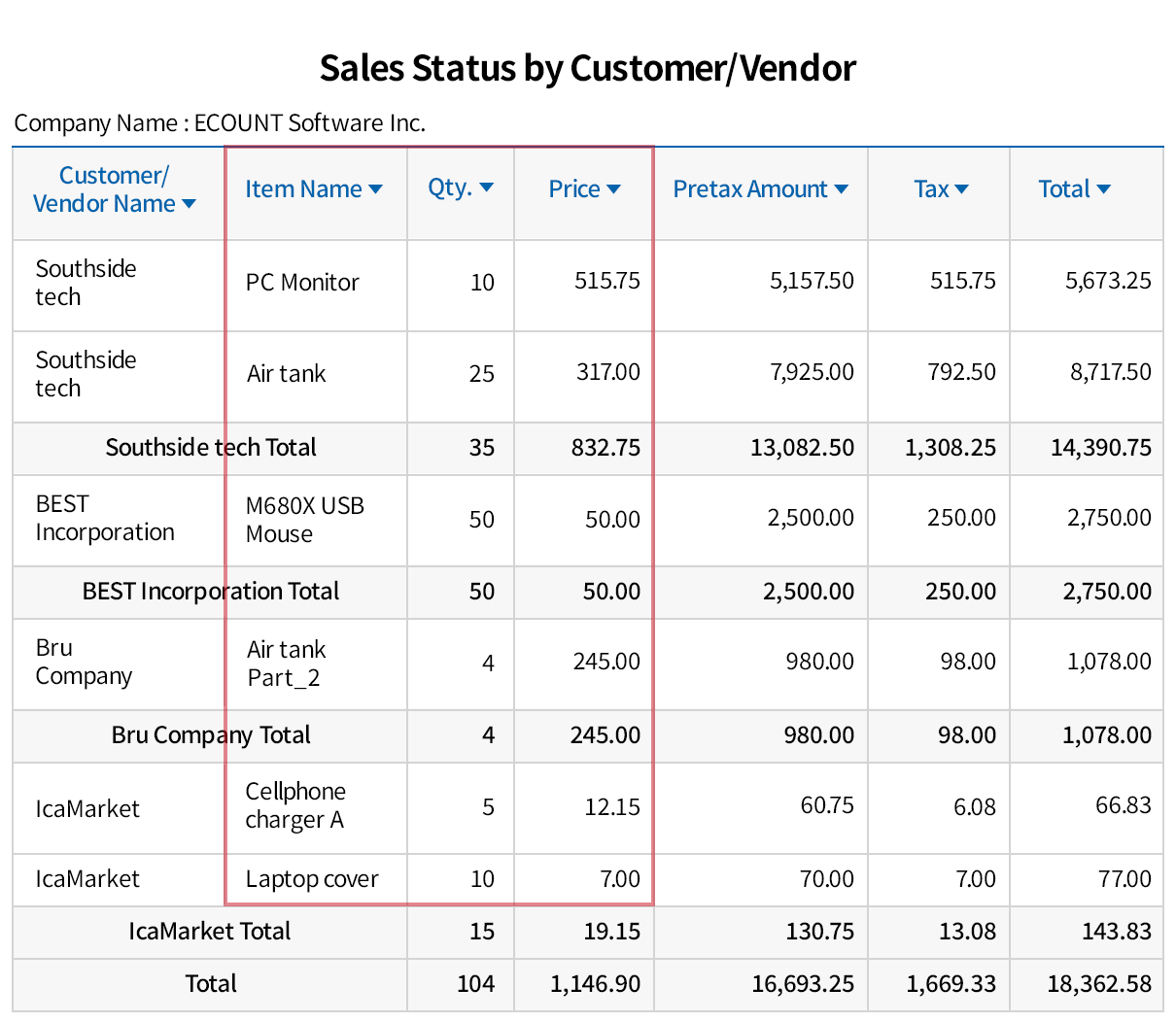This screenshot has height=1022, width=1176.
Task: Click the BEST Incorporation Total row
Action: [x=210, y=592]
